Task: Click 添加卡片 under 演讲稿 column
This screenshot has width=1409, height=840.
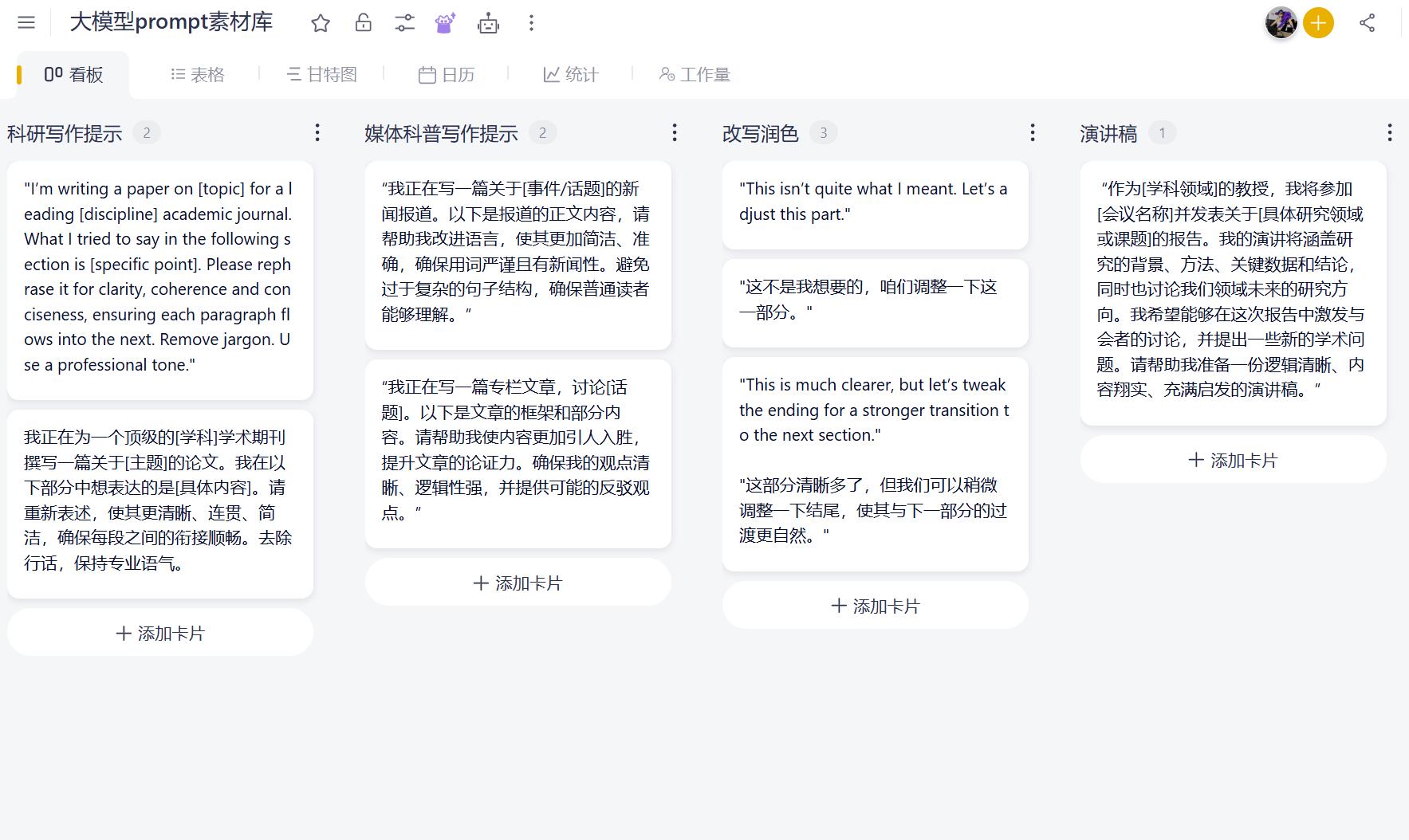Action: (x=1233, y=460)
